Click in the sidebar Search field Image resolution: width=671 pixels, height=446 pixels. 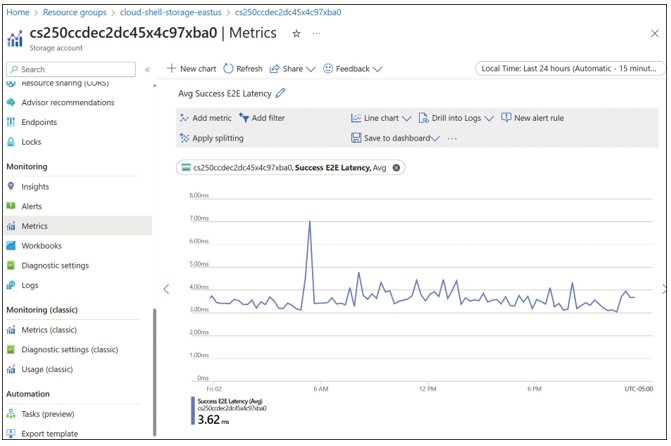pos(71,69)
